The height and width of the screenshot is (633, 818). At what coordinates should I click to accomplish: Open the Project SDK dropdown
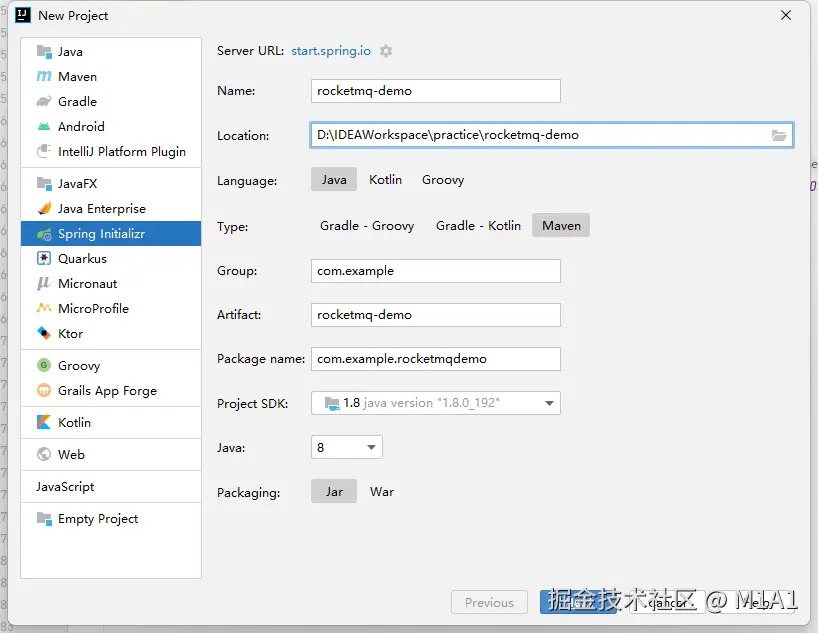coord(436,403)
